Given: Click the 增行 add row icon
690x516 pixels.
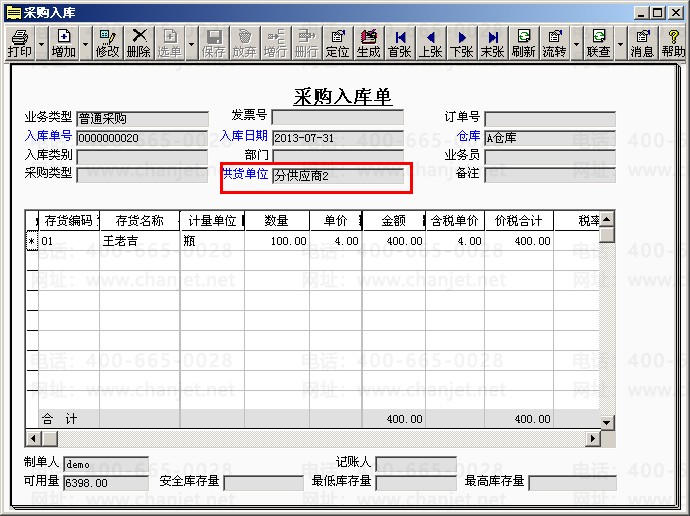Looking at the screenshot, I should coord(275,43).
